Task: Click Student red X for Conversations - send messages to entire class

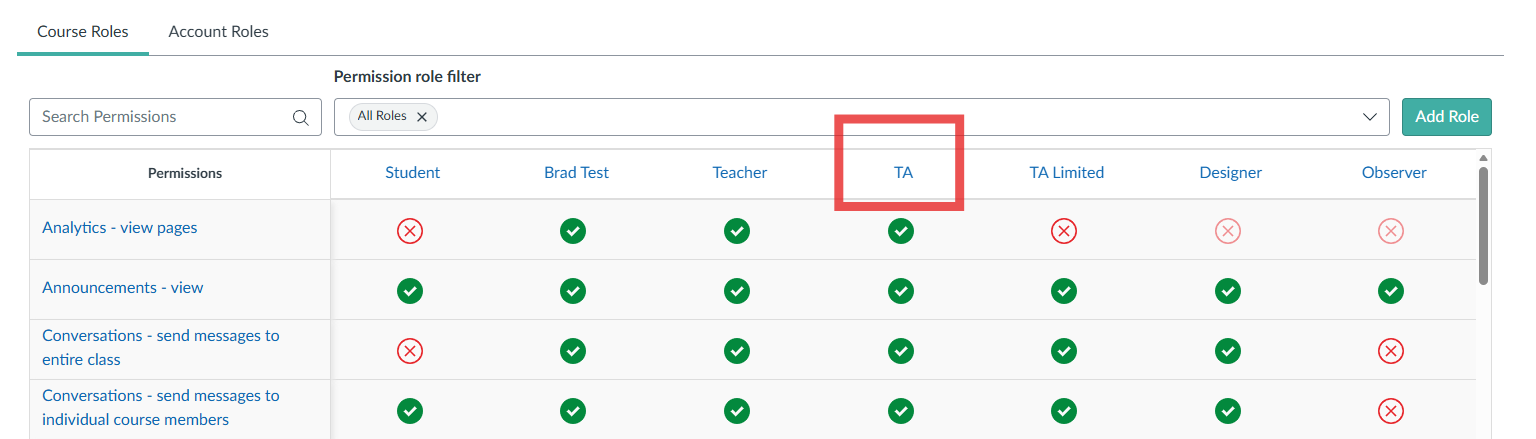Action: [410, 351]
